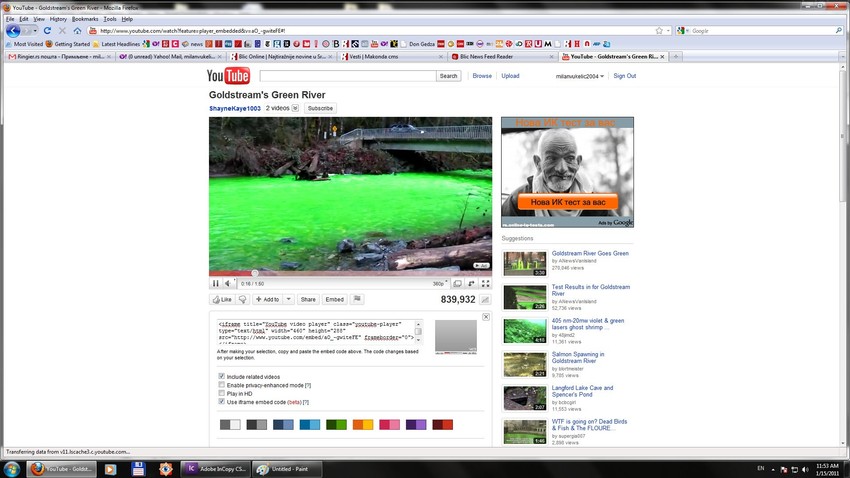The width and height of the screenshot is (850, 478).
Task: Select the orange embed color theme swatch
Action: 363,425
